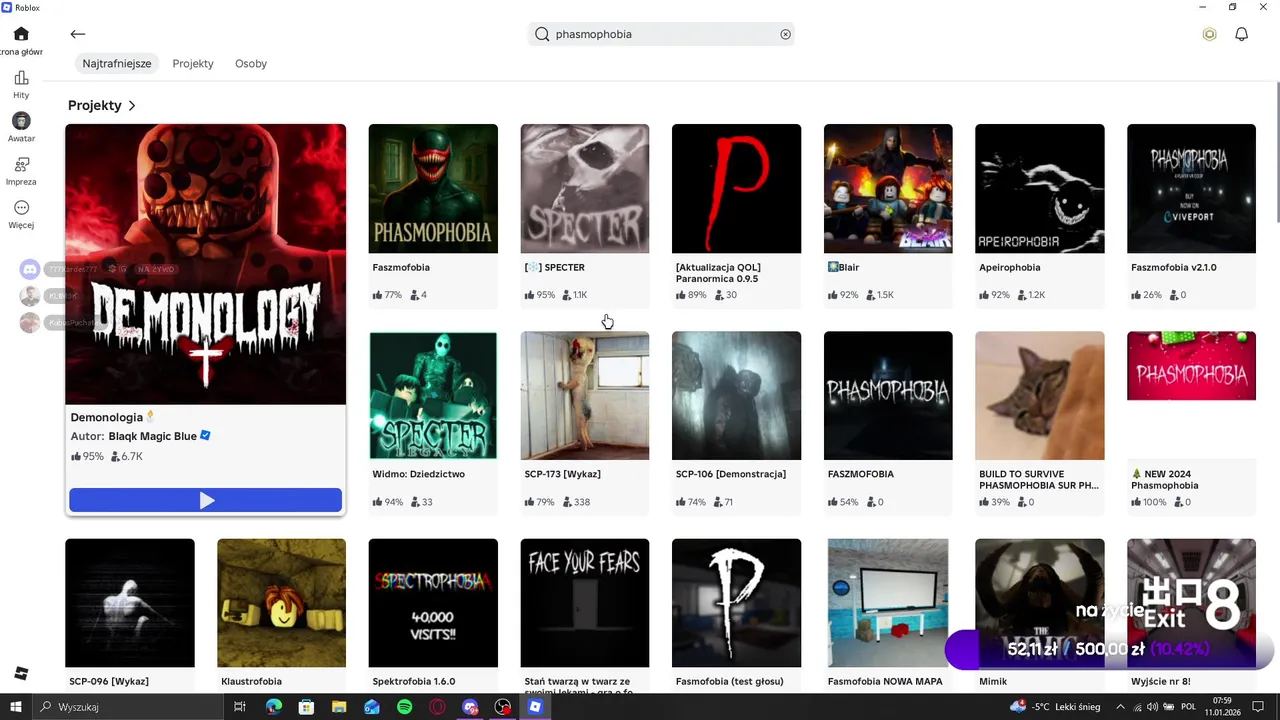Open Microsoft Store from taskbar
1280x720 pixels.
(x=306, y=707)
